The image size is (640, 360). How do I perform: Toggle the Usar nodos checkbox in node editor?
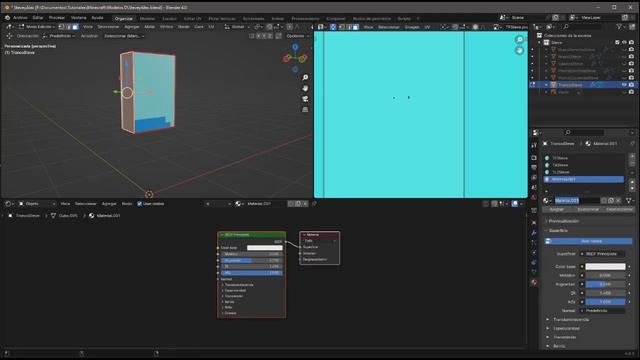click(x=140, y=204)
